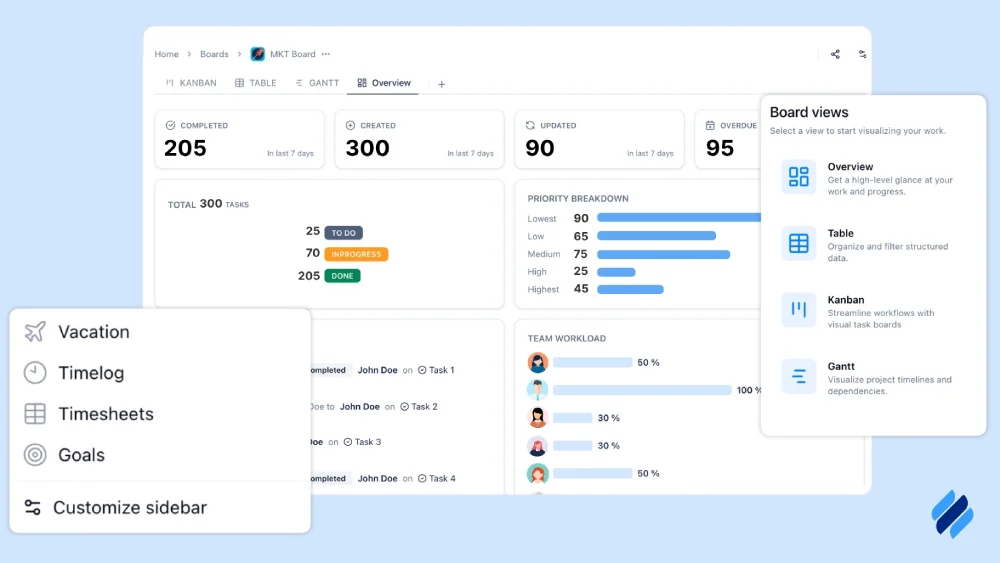Navigate to Boards in breadcrumb

[x=214, y=54]
